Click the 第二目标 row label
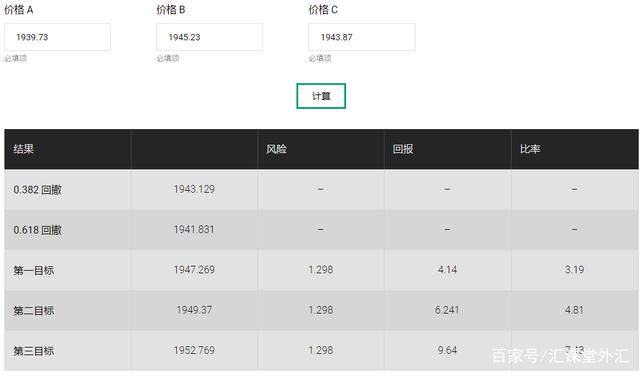 pyautogui.click(x=33, y=311)
